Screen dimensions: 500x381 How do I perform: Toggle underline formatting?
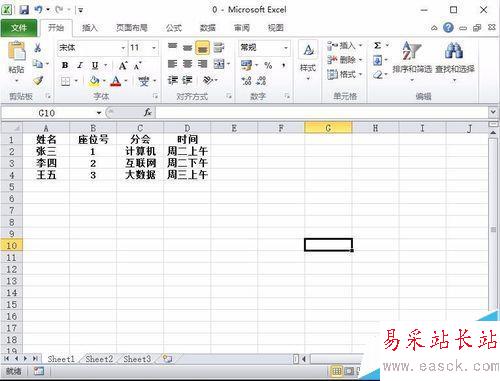pyautogui.click(x=95, y=65)
